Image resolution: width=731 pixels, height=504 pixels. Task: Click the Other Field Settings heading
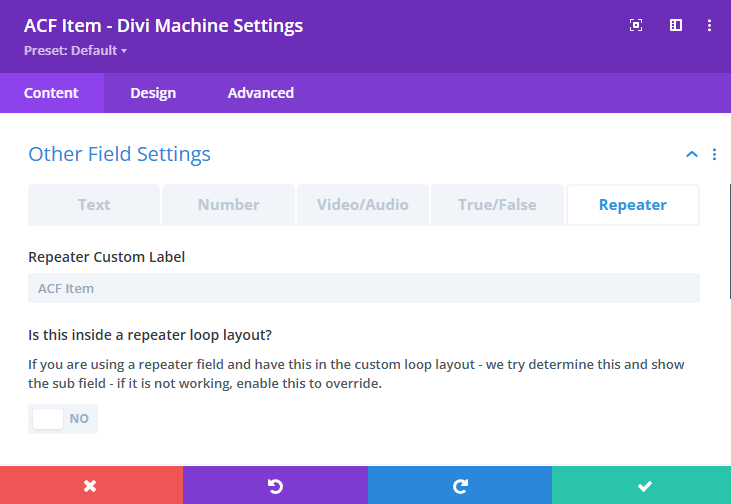pos(119,154)
